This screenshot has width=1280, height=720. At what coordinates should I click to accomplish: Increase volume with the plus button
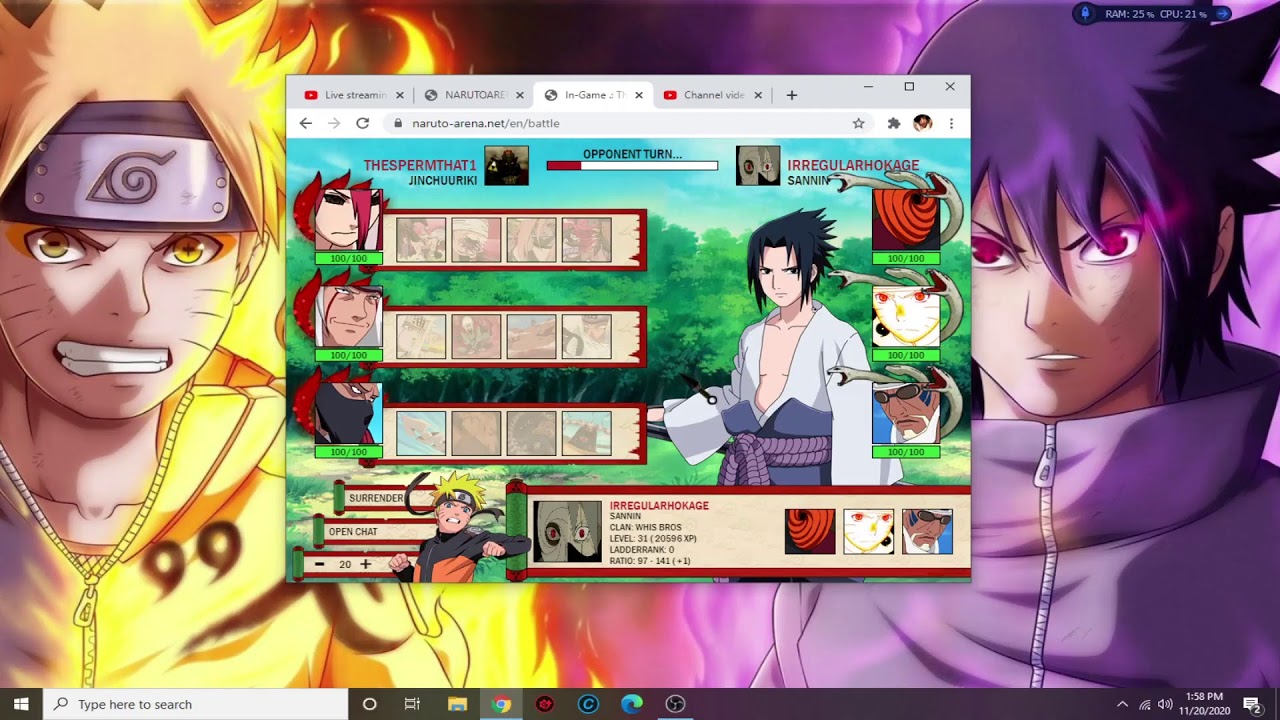[x=366, y=564]
